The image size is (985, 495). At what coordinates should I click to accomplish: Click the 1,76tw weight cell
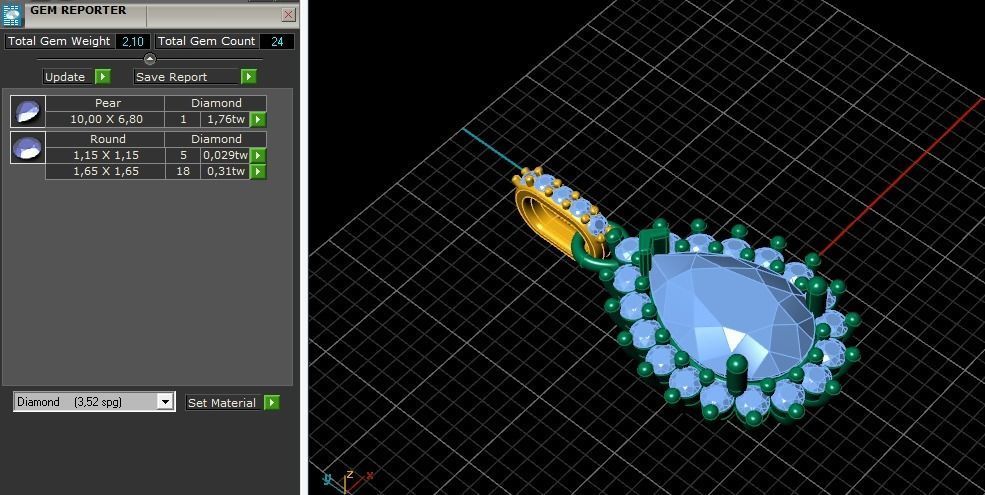click(x=225, y=119)
